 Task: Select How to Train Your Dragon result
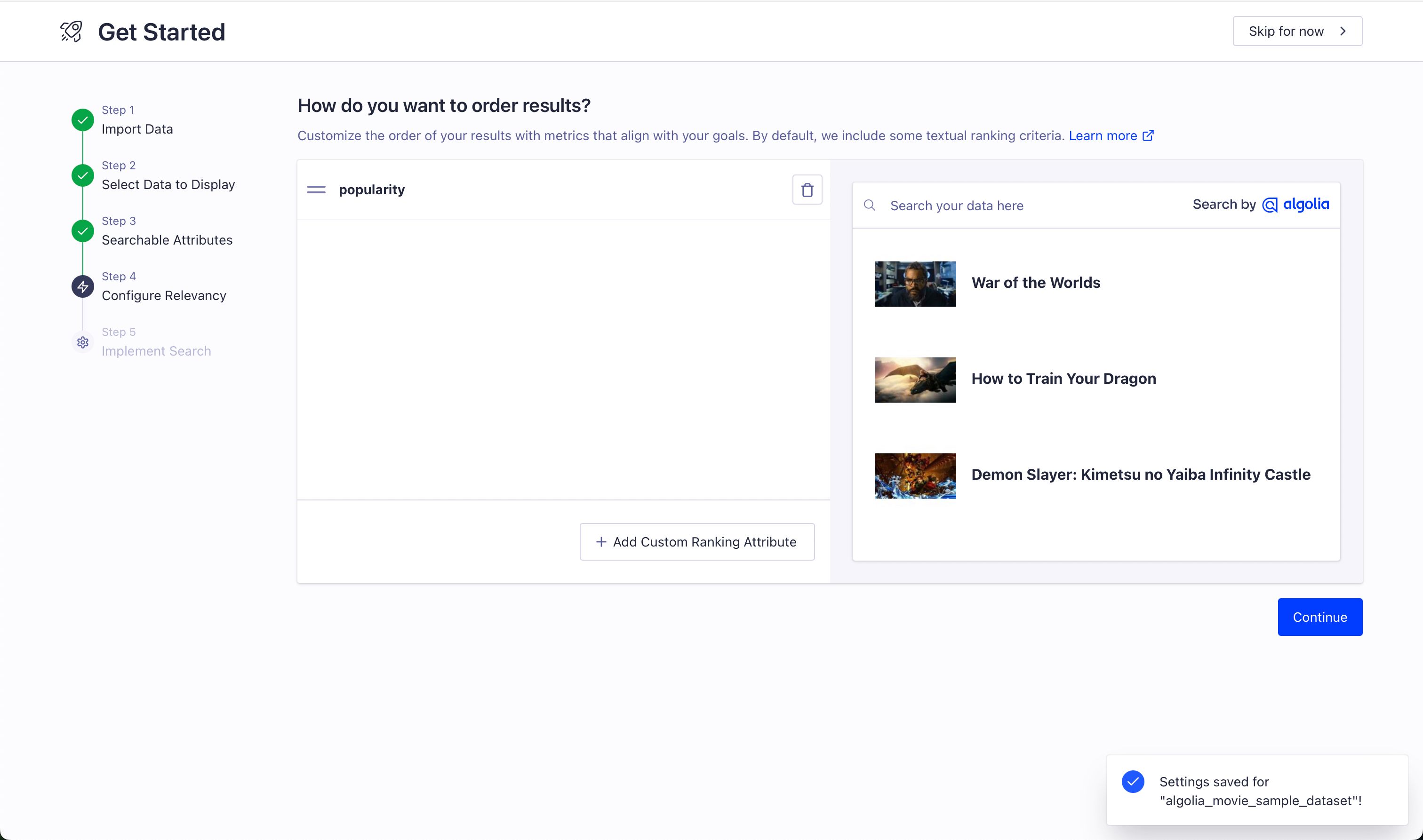point(1063,379)
